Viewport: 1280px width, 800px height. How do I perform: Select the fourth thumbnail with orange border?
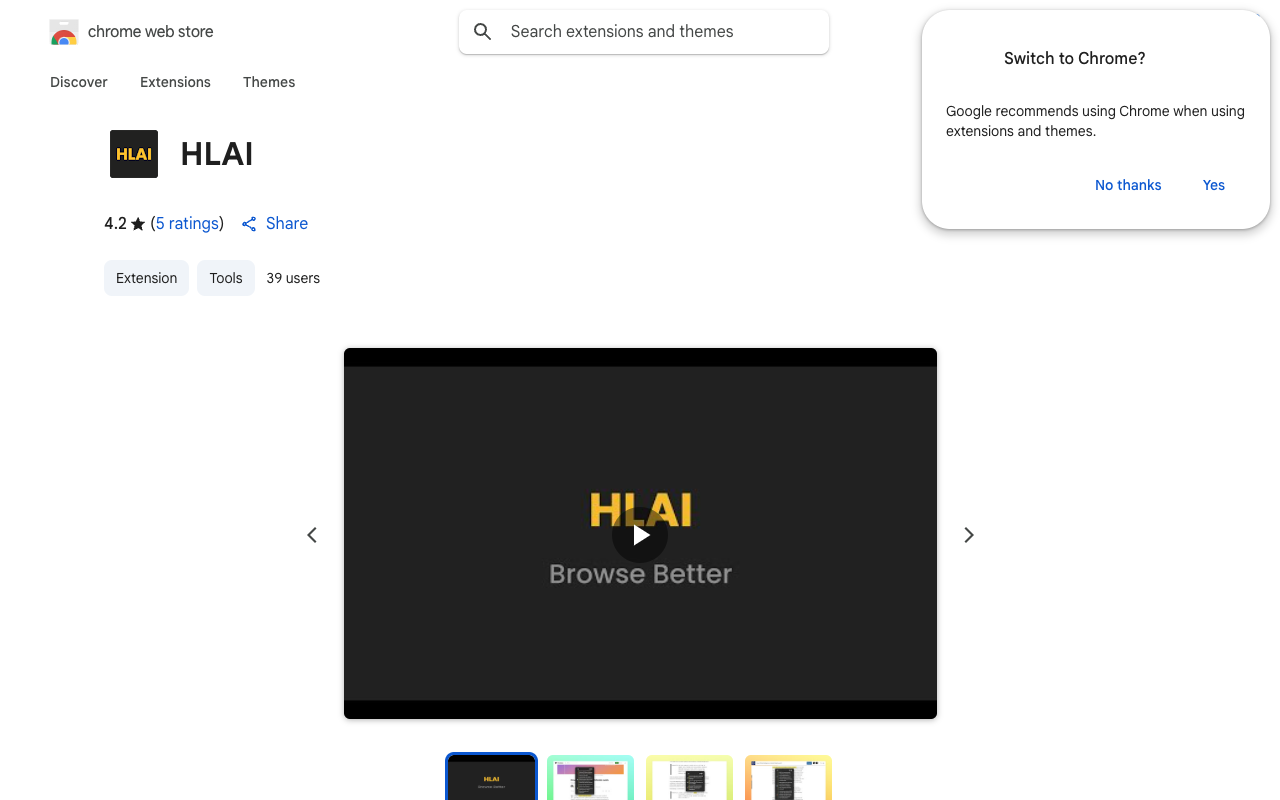[788, 777]
